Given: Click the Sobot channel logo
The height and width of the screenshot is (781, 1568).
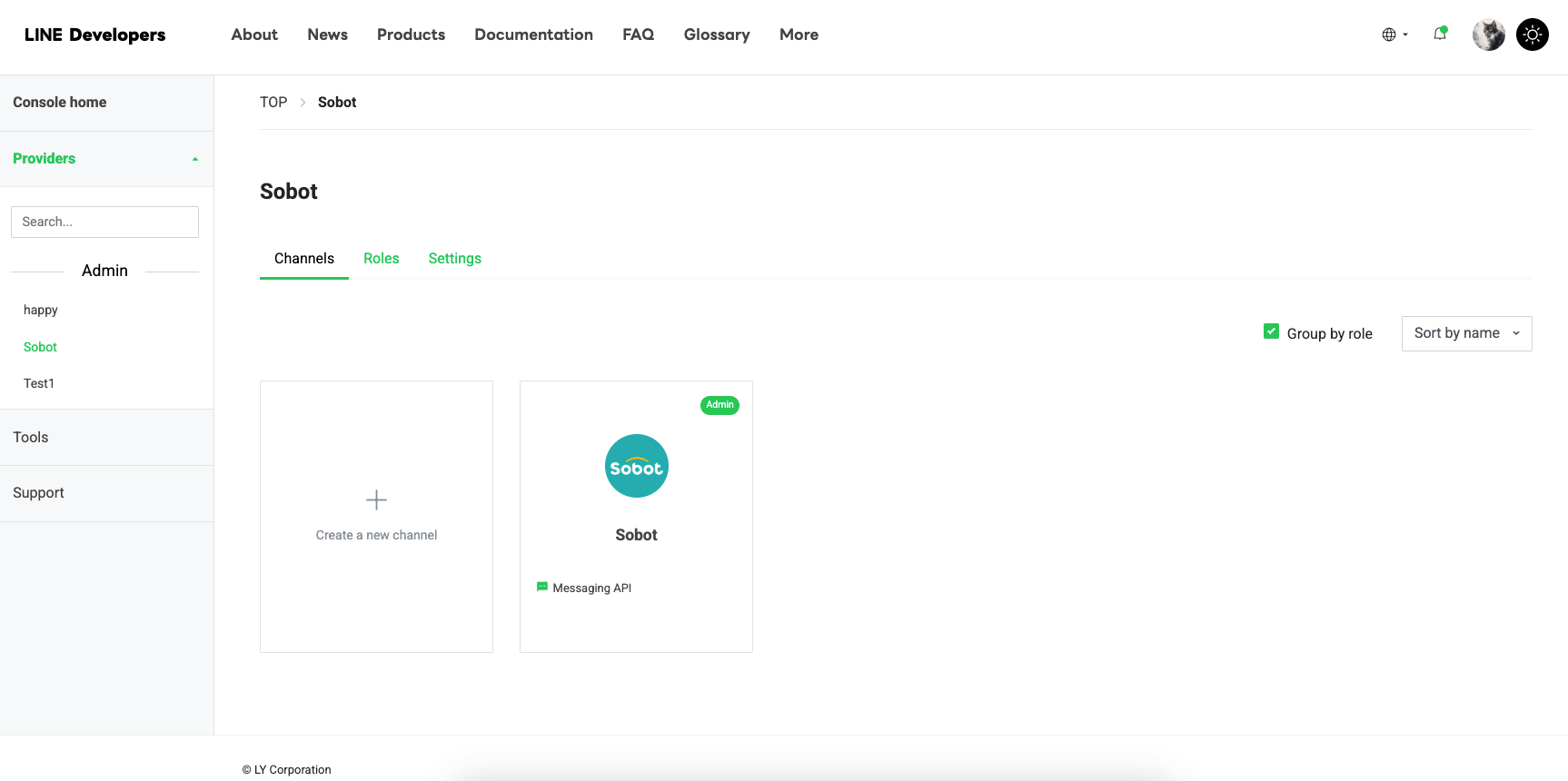Looking at the screenshot, I should (636, 466).
